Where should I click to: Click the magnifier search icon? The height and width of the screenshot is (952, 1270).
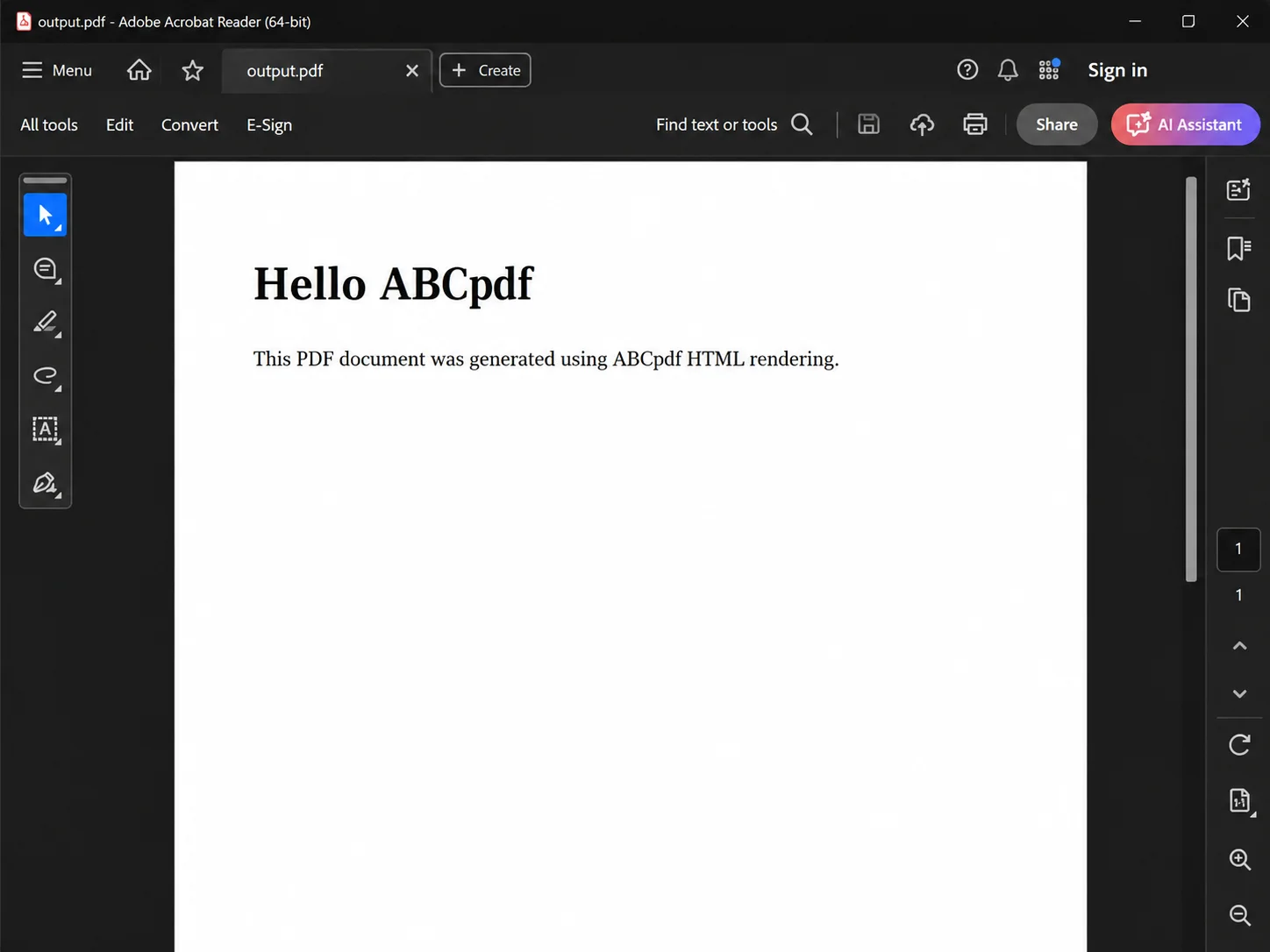pos(802,124)
